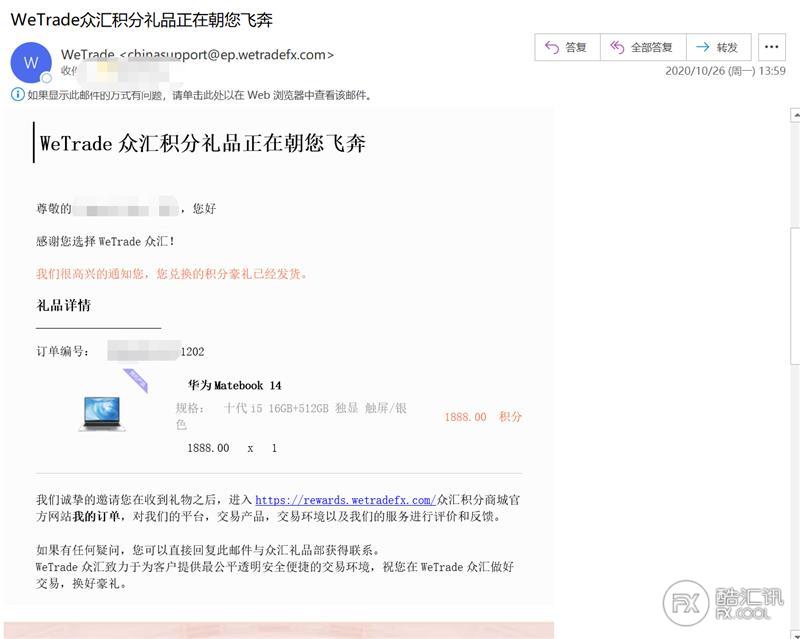Screen dimensions: 800x639
Task: Select the order number ending 1202
Action: coord(156,351)
